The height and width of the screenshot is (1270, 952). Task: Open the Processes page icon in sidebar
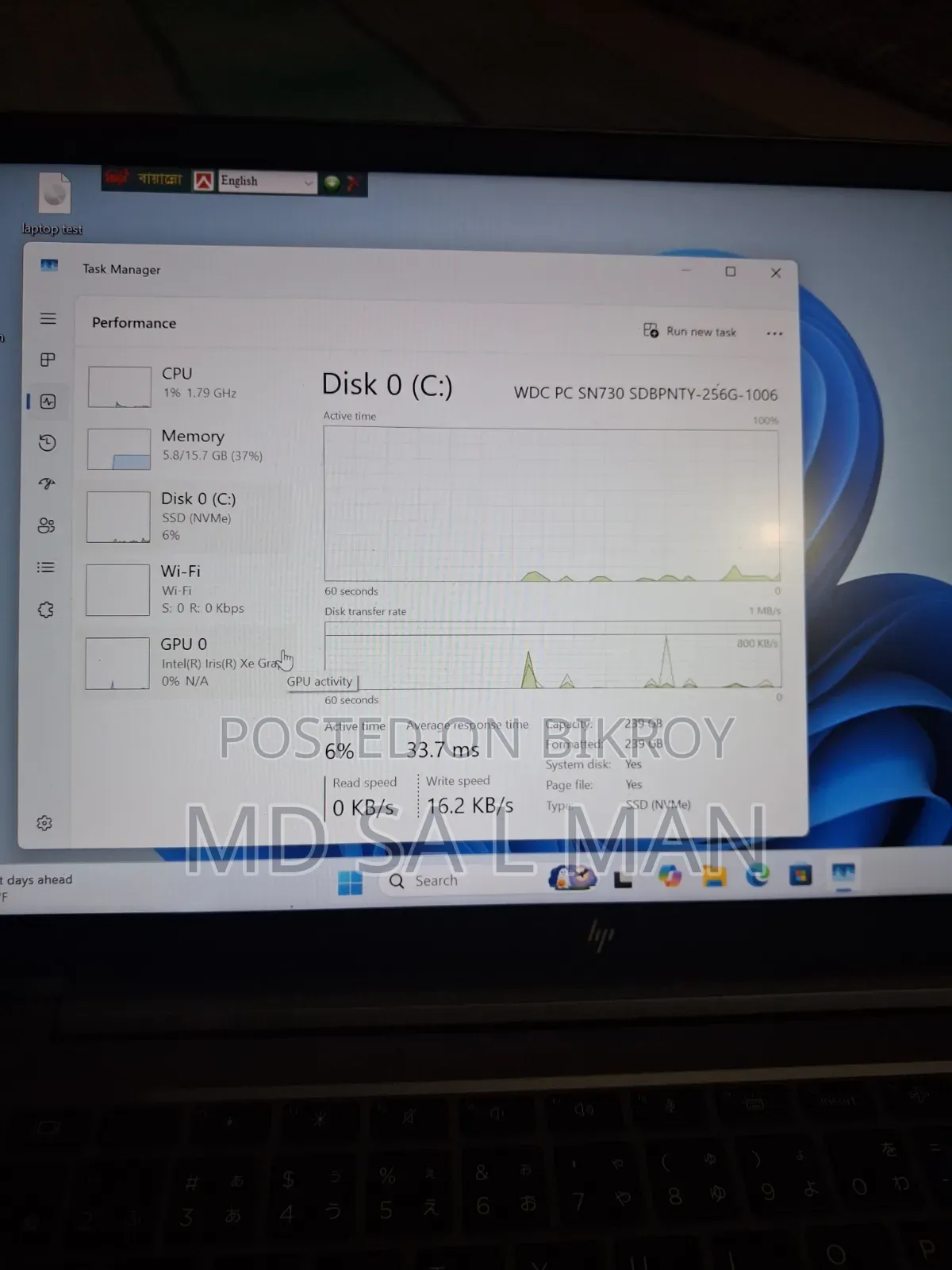(48, 360)
